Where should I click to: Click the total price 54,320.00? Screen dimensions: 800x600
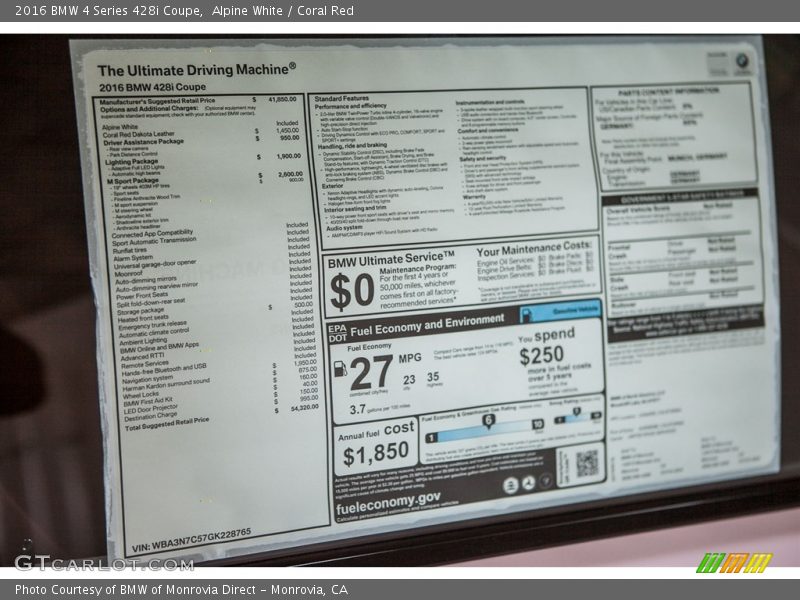click(x=305, y=408)
